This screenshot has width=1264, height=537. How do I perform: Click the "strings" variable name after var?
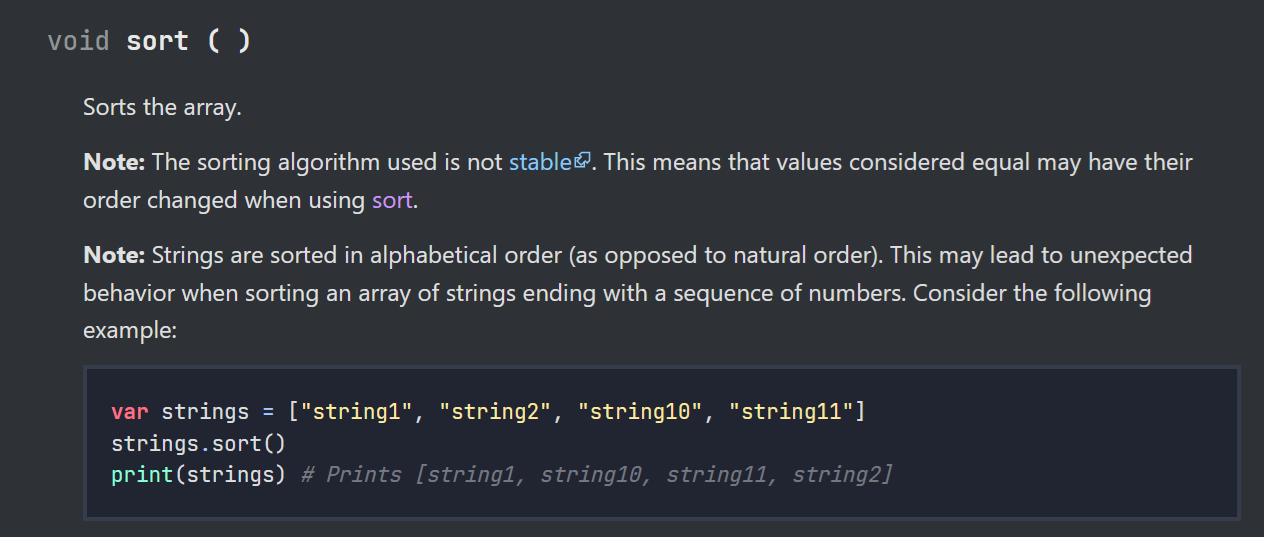[x=205, y=412]
